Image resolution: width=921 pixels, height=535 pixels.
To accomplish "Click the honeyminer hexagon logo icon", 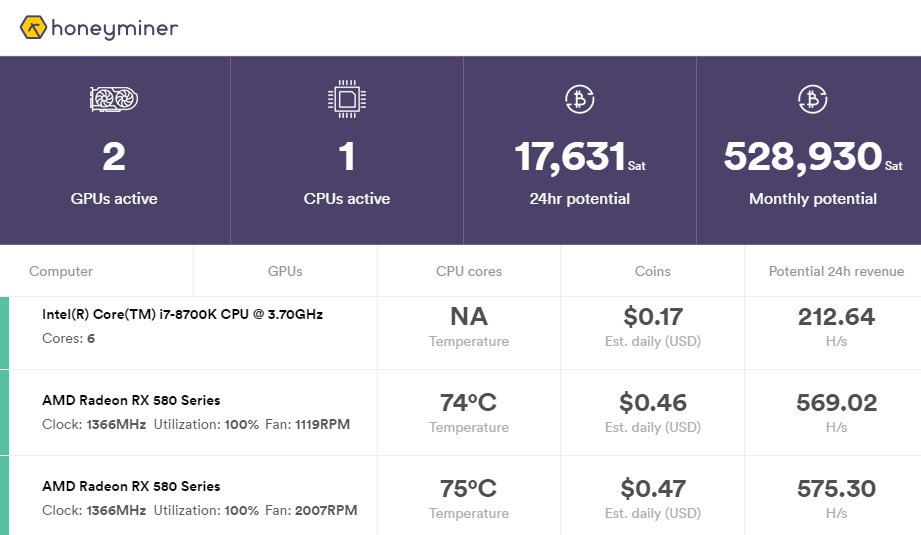I will [x=33, y=28].
